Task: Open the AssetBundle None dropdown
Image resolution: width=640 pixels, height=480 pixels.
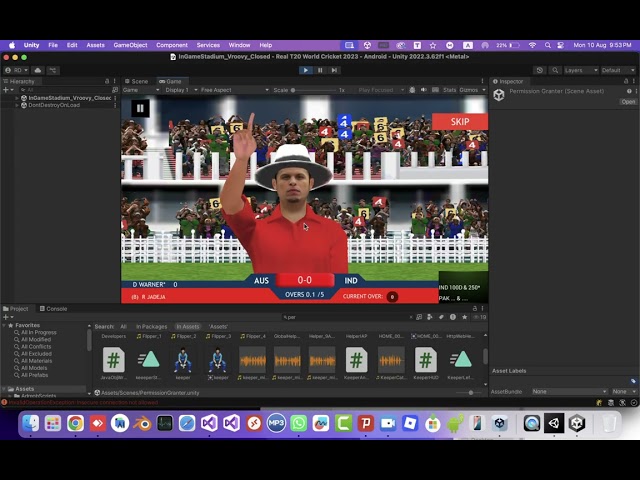Action: click(x=569, y=391)
